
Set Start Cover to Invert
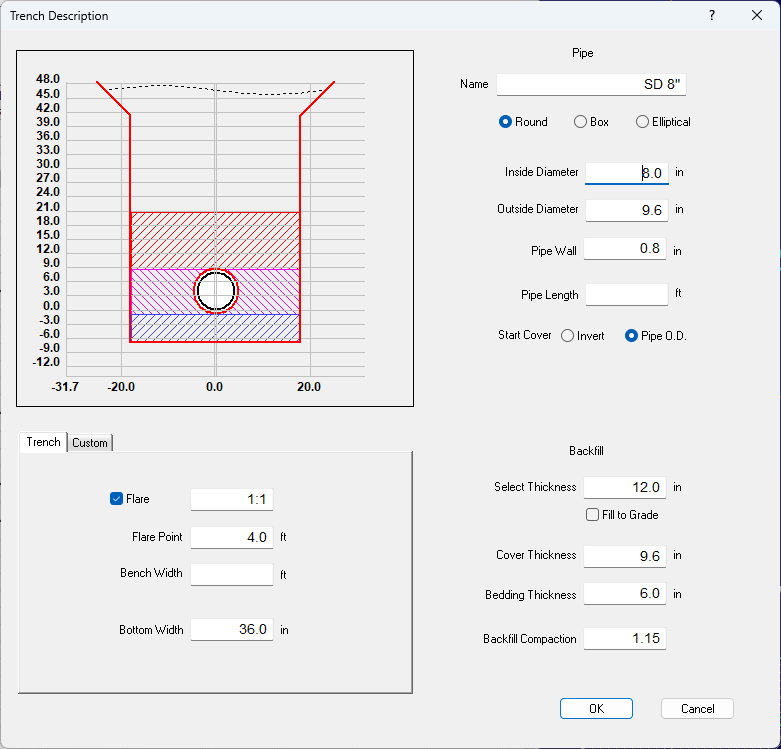click(568, 336)
